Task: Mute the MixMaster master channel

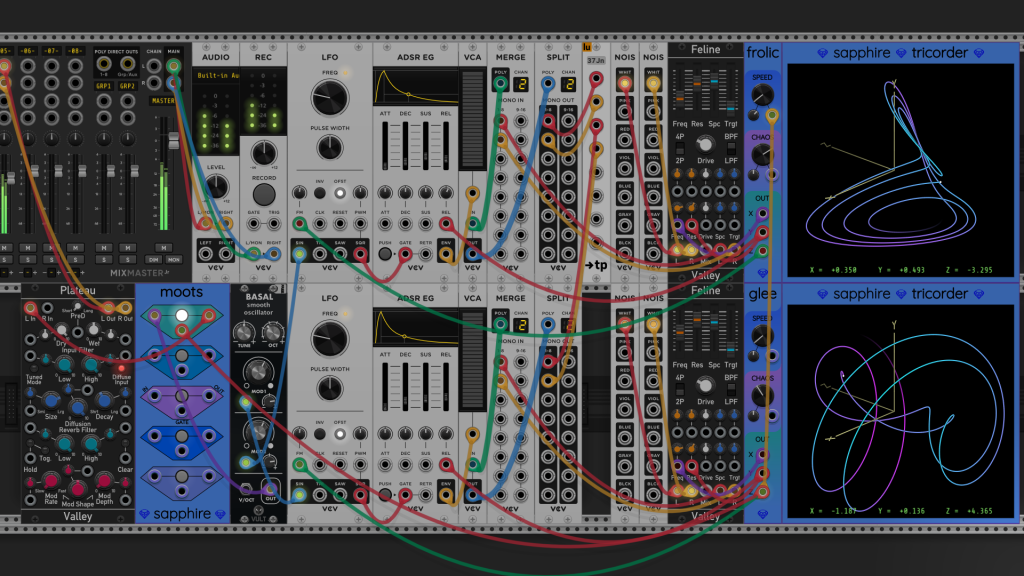Action: point(163,248)
